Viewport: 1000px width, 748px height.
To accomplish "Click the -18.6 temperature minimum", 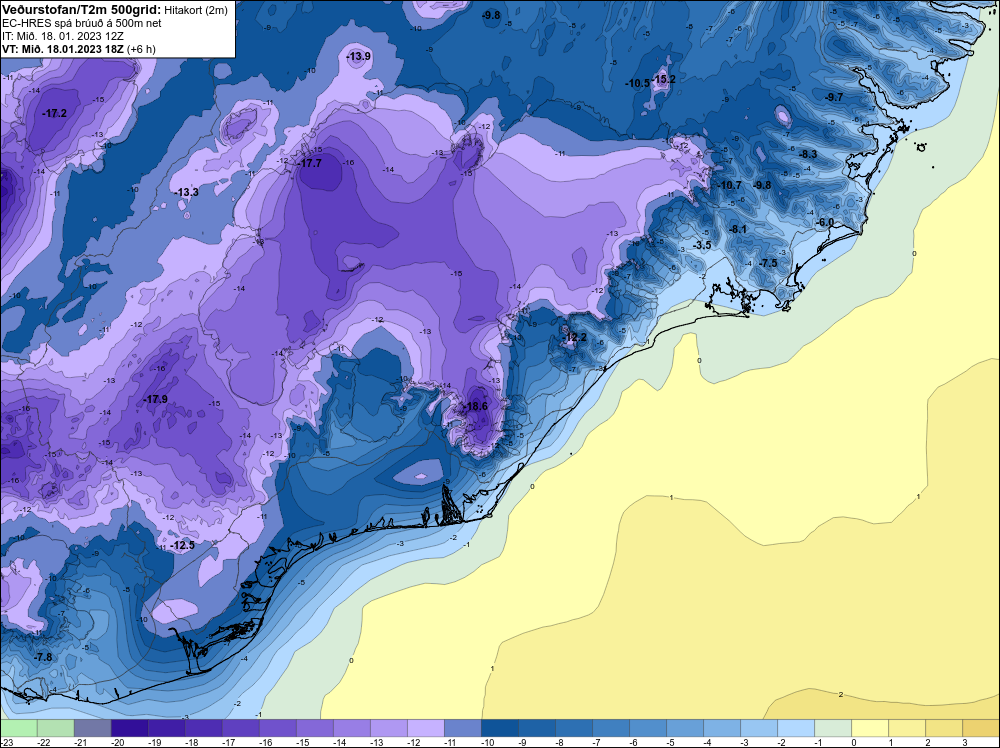I will 476,406.
